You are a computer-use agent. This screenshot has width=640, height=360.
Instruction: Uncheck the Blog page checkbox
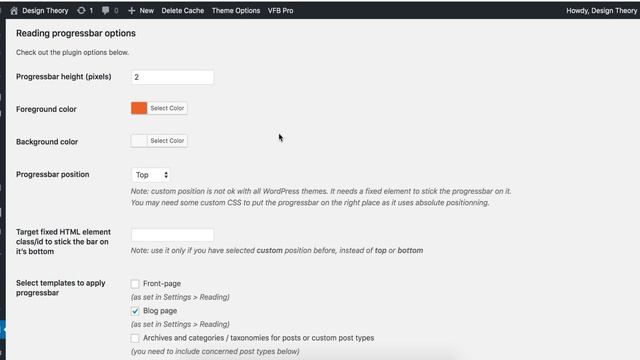135,311
